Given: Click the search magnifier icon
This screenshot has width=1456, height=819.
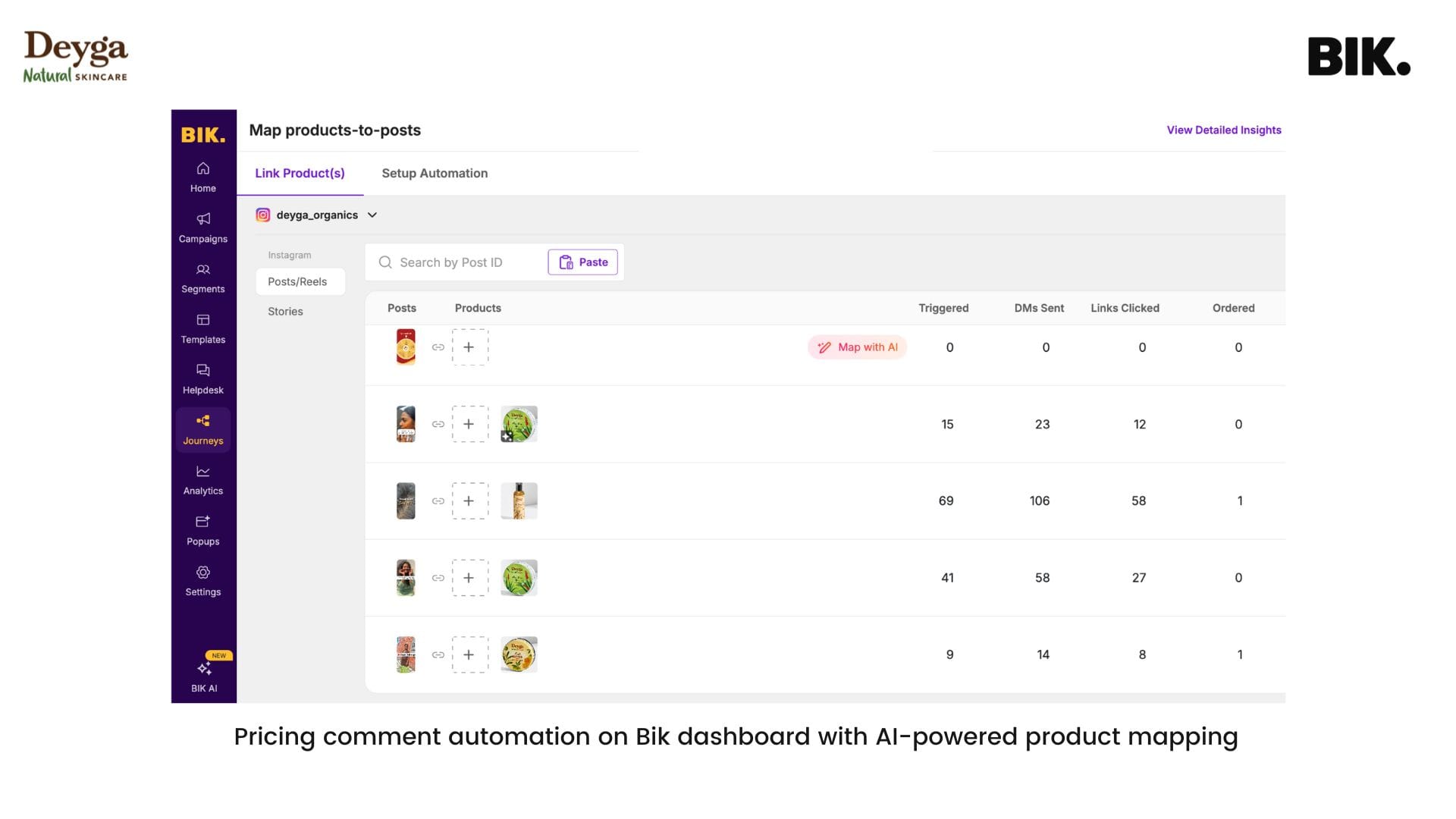Looking at the screenshot, I should tap(385, 262).
